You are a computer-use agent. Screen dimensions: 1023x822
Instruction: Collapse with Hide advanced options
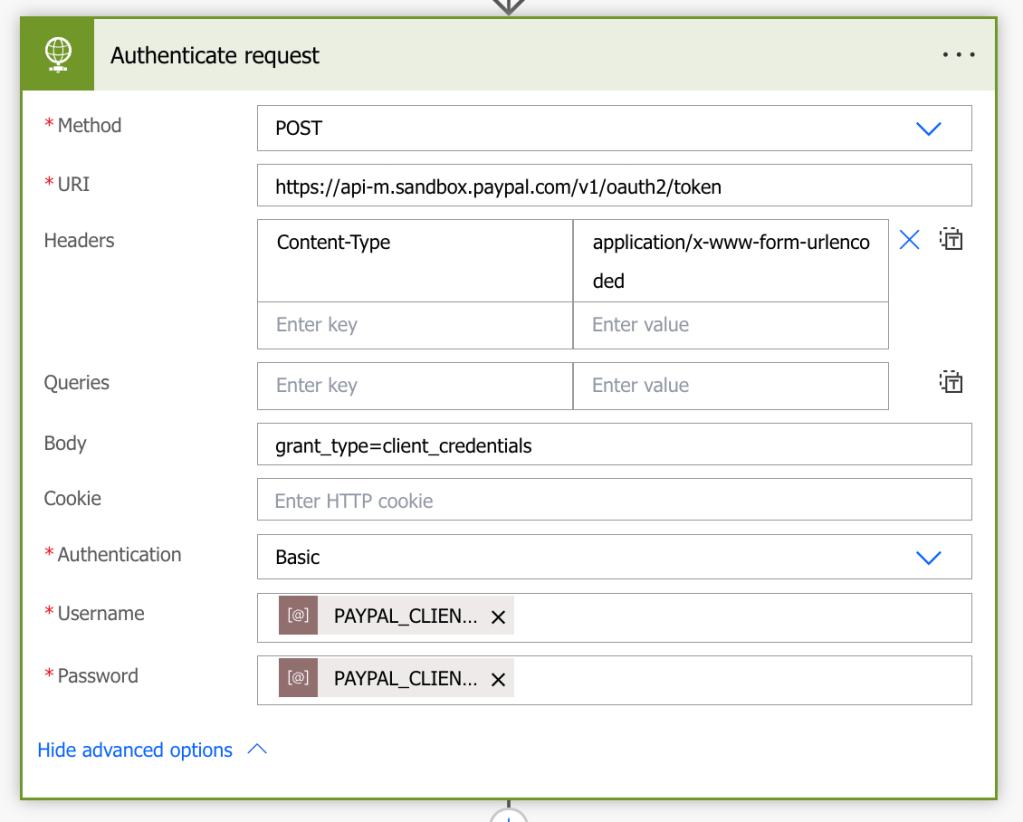tap(152, 750)
